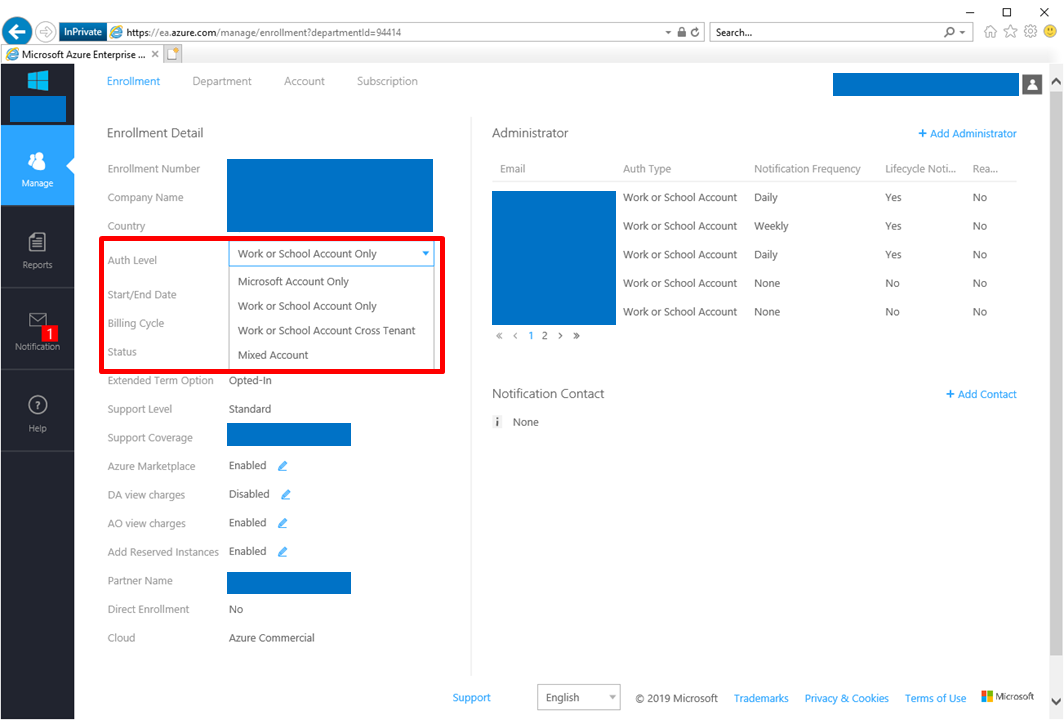Collapse the Auth Level dropdown arrow
The image size is (1064, 720).
425,254
